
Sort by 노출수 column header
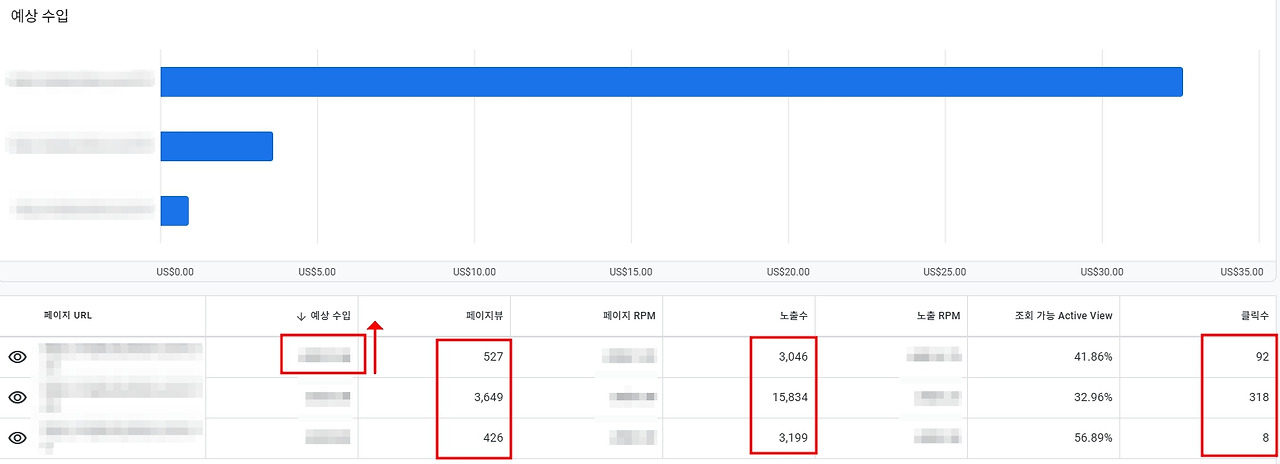coord(792,316)
